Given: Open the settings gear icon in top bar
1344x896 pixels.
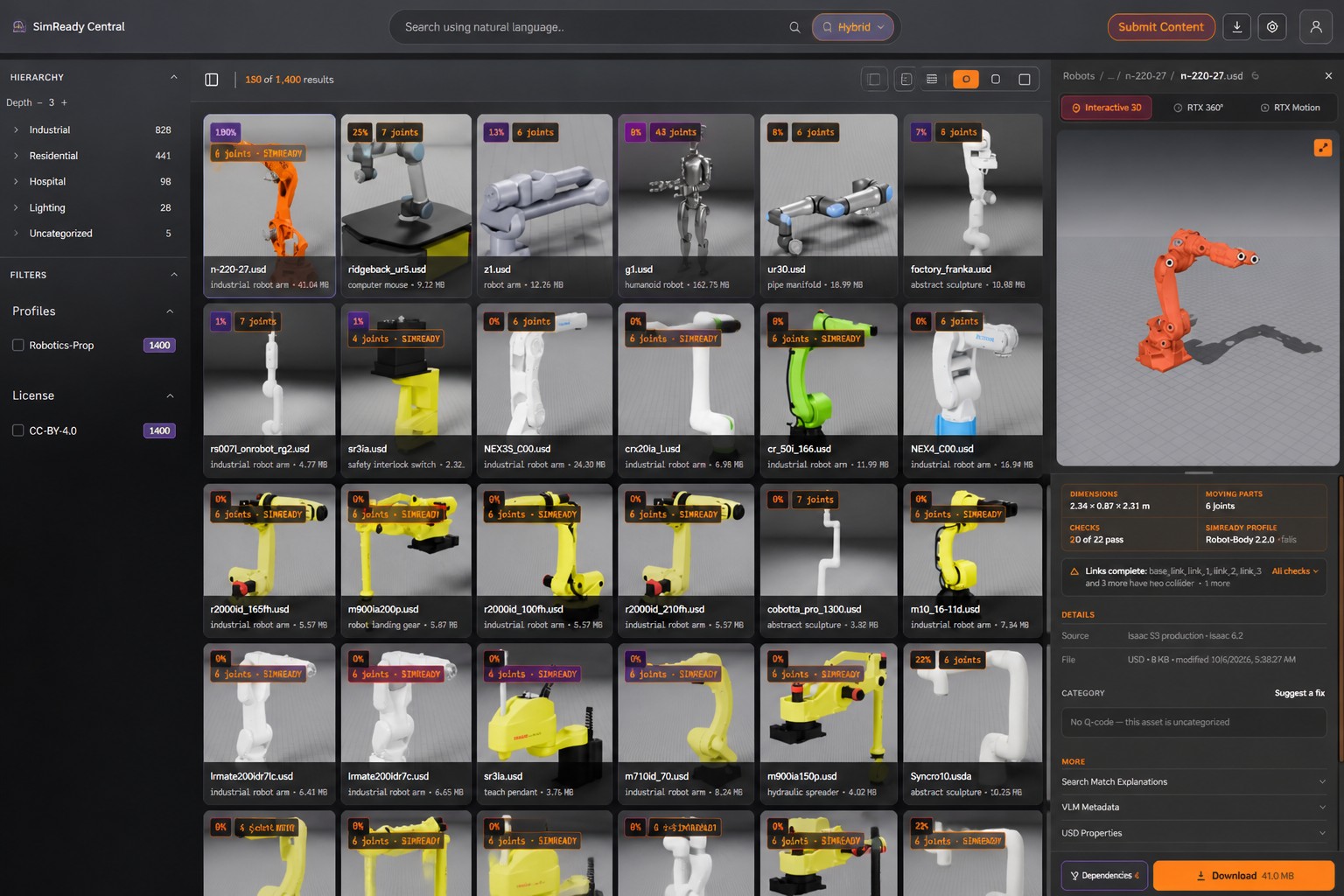Looking at the screenshot, I should coord(1272,27).
